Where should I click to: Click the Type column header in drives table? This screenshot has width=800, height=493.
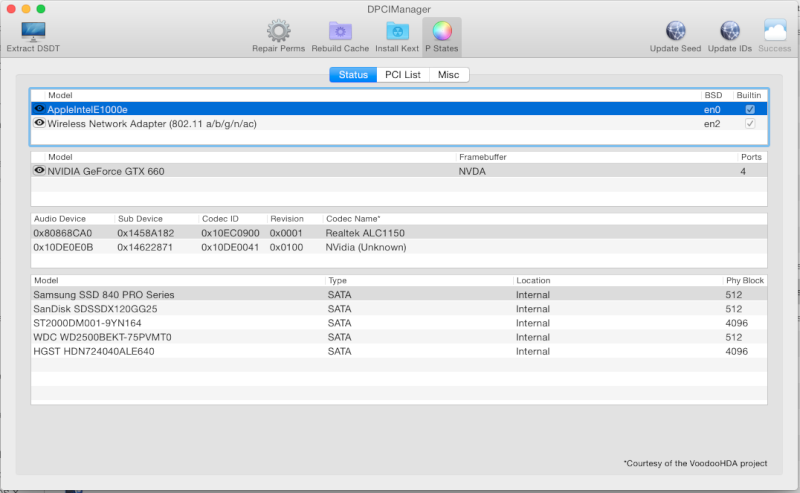tap(338, 281)
